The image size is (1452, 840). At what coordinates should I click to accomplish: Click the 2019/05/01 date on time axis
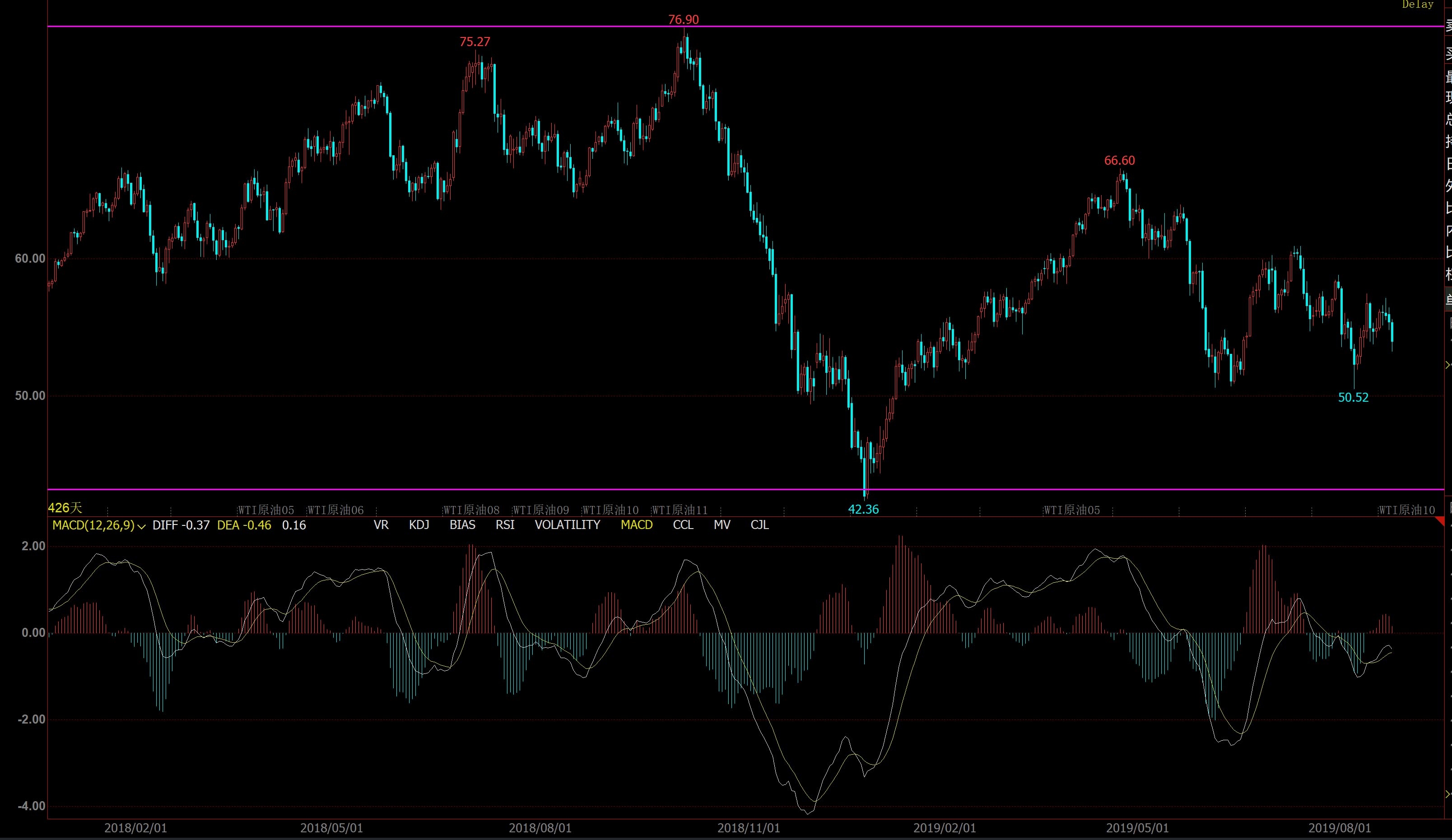tap(1137, 828)
